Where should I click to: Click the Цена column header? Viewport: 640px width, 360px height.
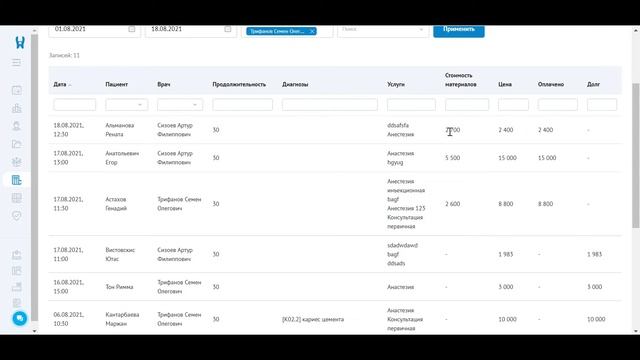tap(505, 84)
